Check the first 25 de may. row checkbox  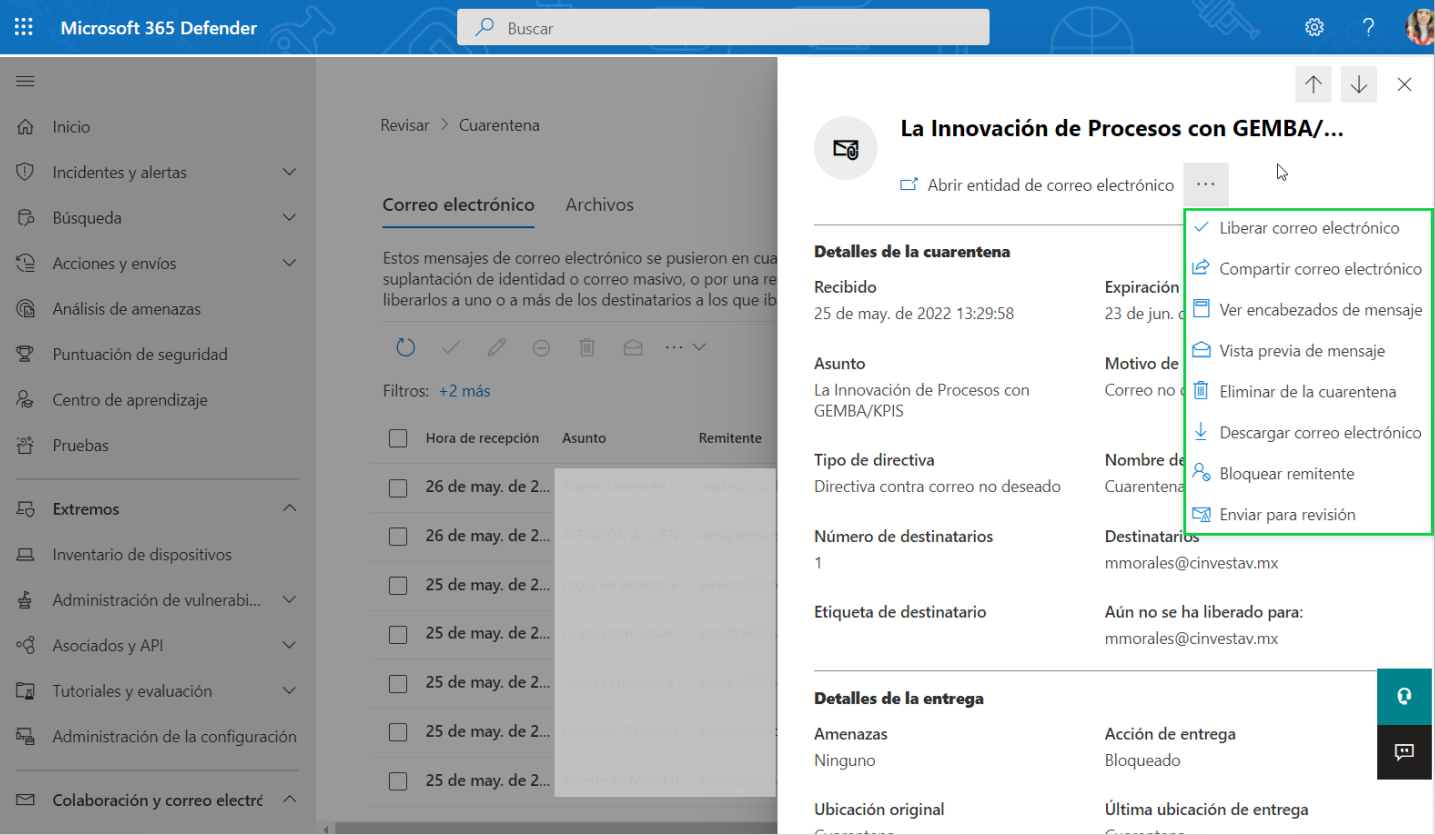click(398, 585)
